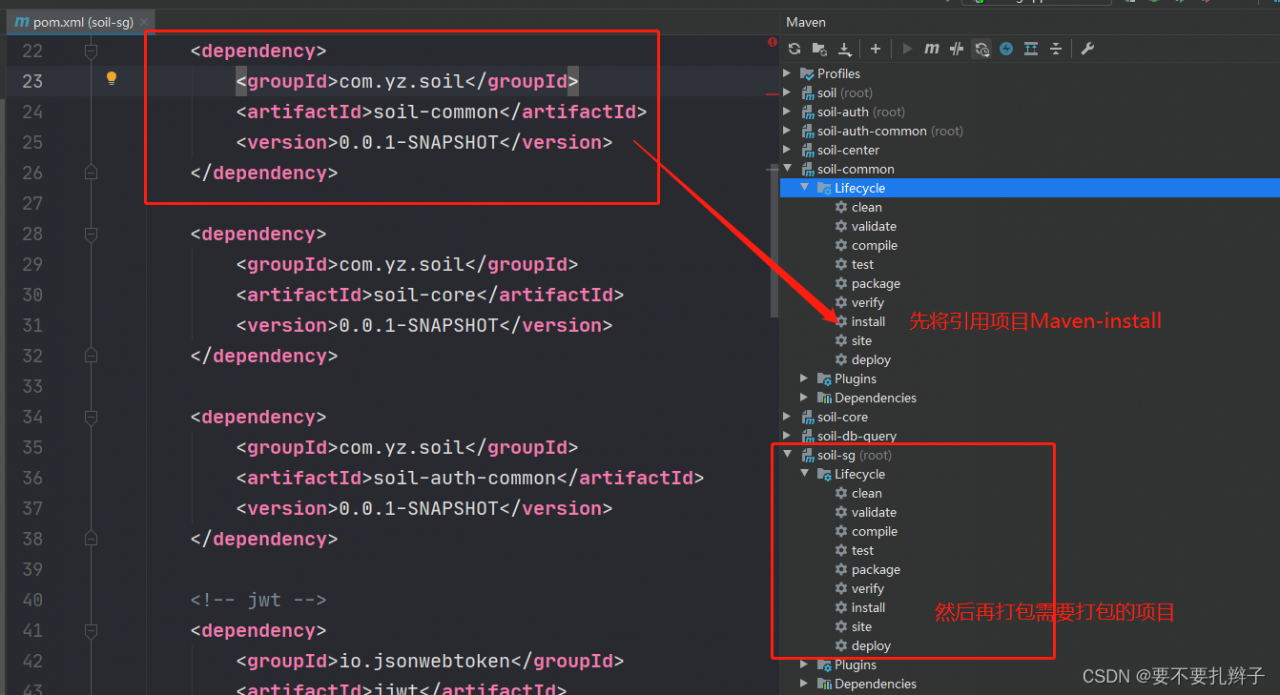
Task: Click the Maven tool window title
Action: point(806,22)
